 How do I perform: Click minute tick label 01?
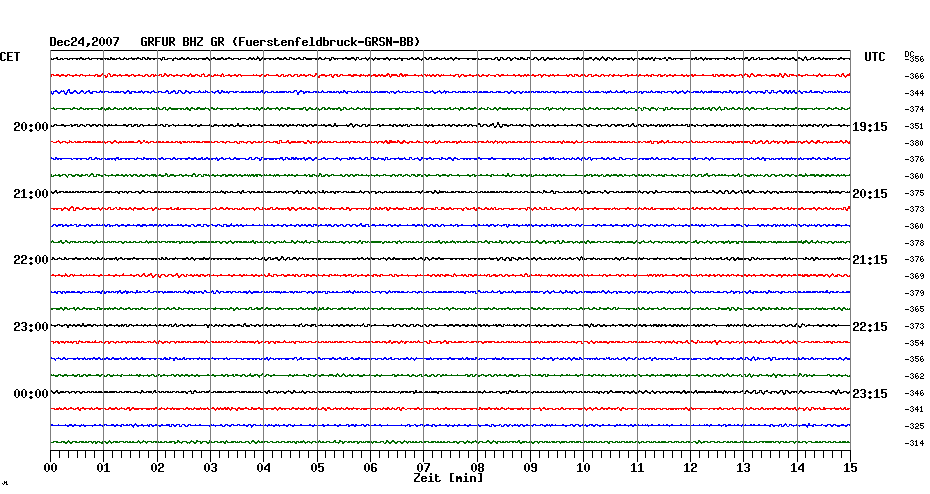coord(104,467)
